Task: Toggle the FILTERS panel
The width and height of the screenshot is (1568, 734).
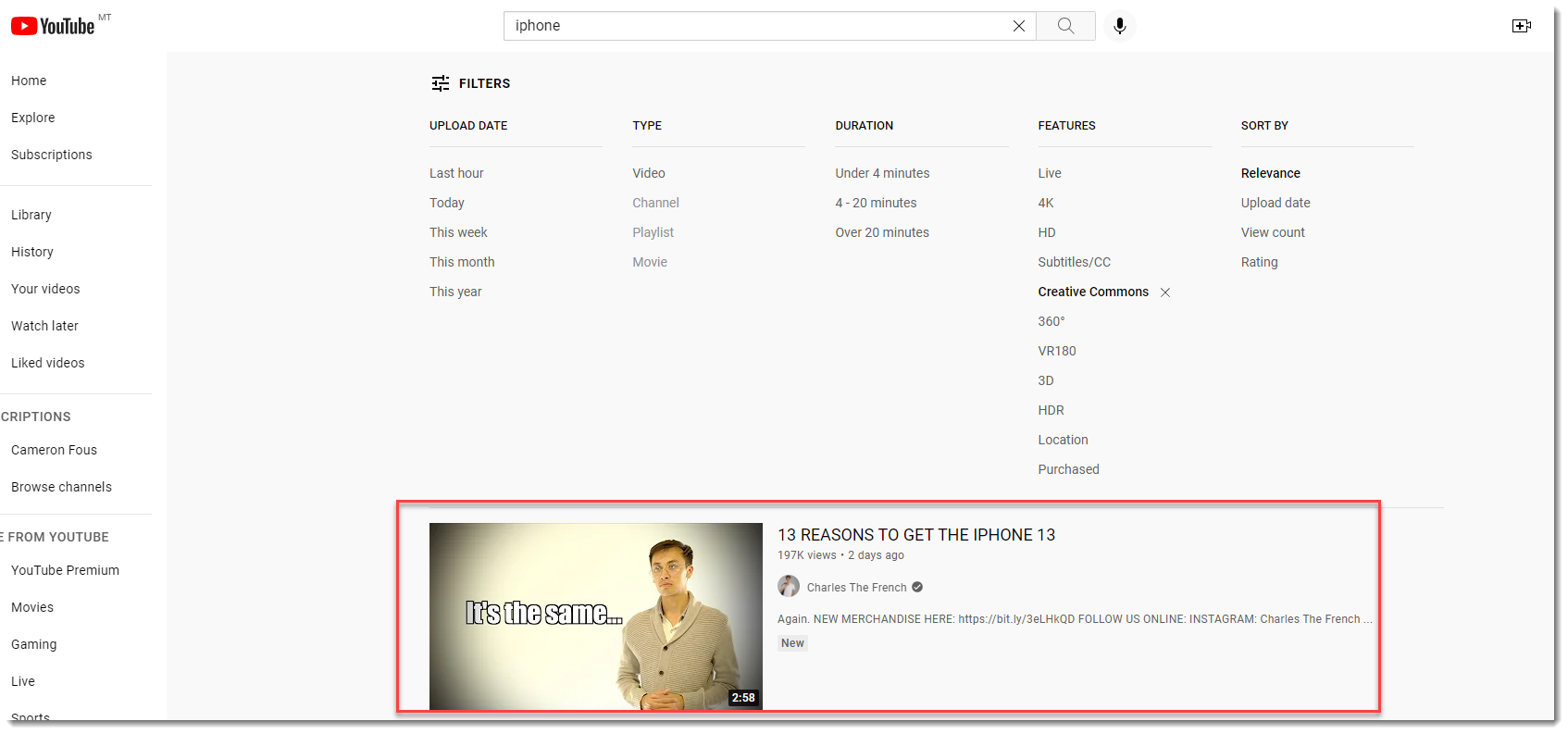Action: tap(470, 83)
